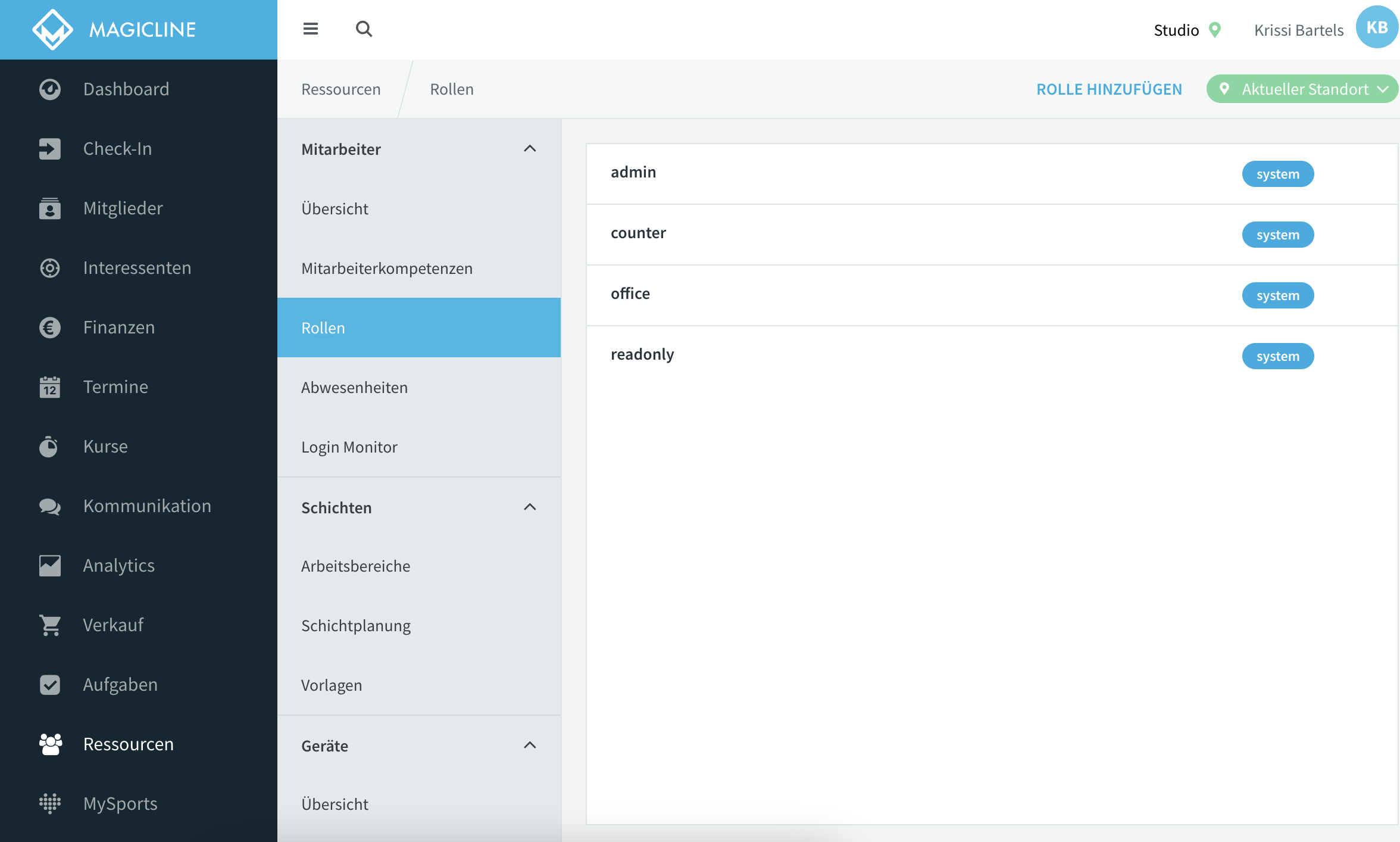The width and height of the screenshot is (1400, 842).
Task: Select Kurse in the navigation
Action: [105, 447]
